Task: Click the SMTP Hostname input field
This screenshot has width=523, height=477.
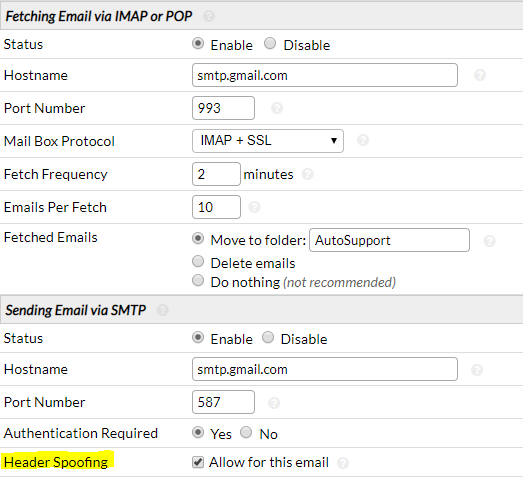Action: tap(325, 369)
